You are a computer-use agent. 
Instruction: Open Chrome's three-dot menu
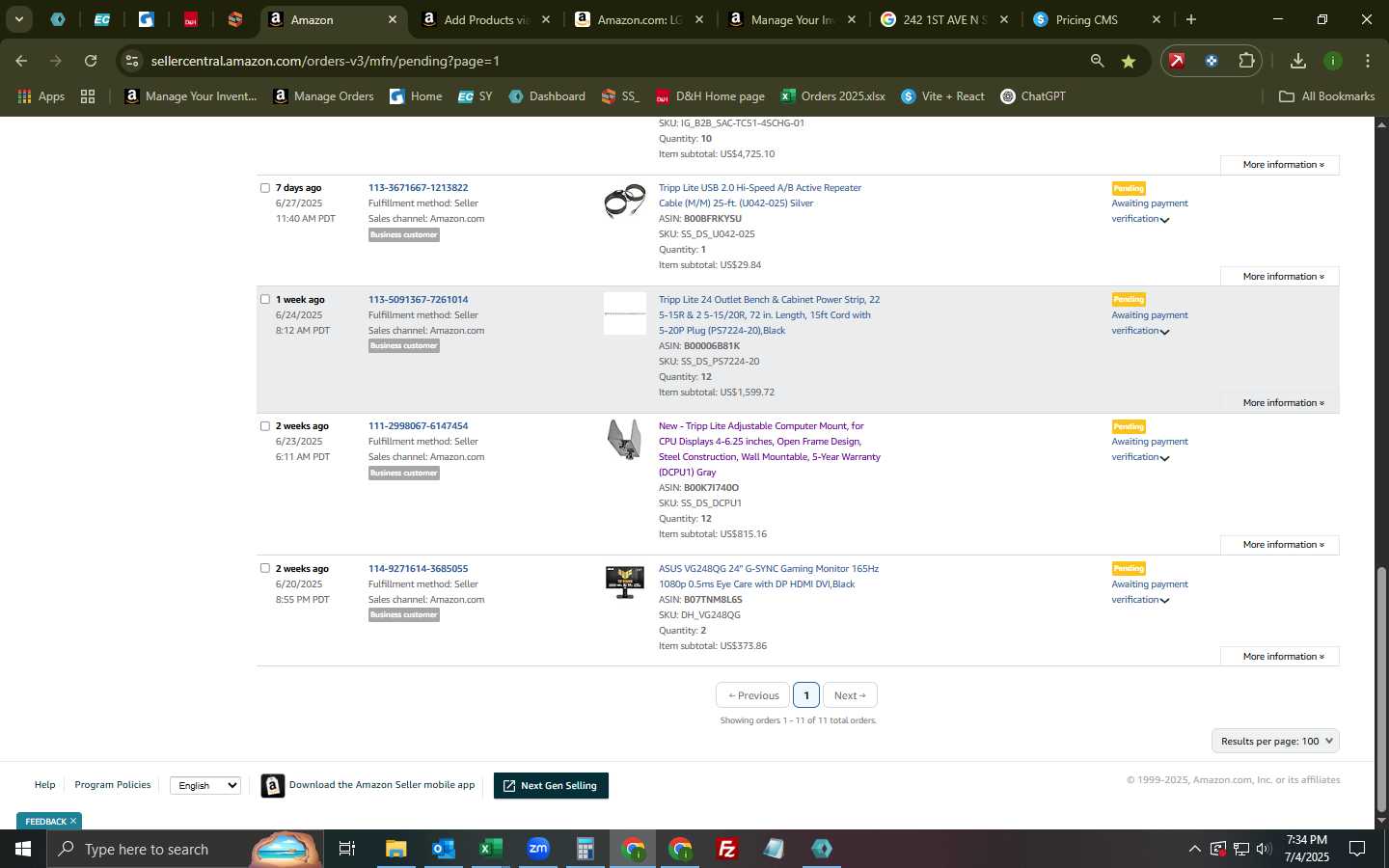coord(1368,61)
